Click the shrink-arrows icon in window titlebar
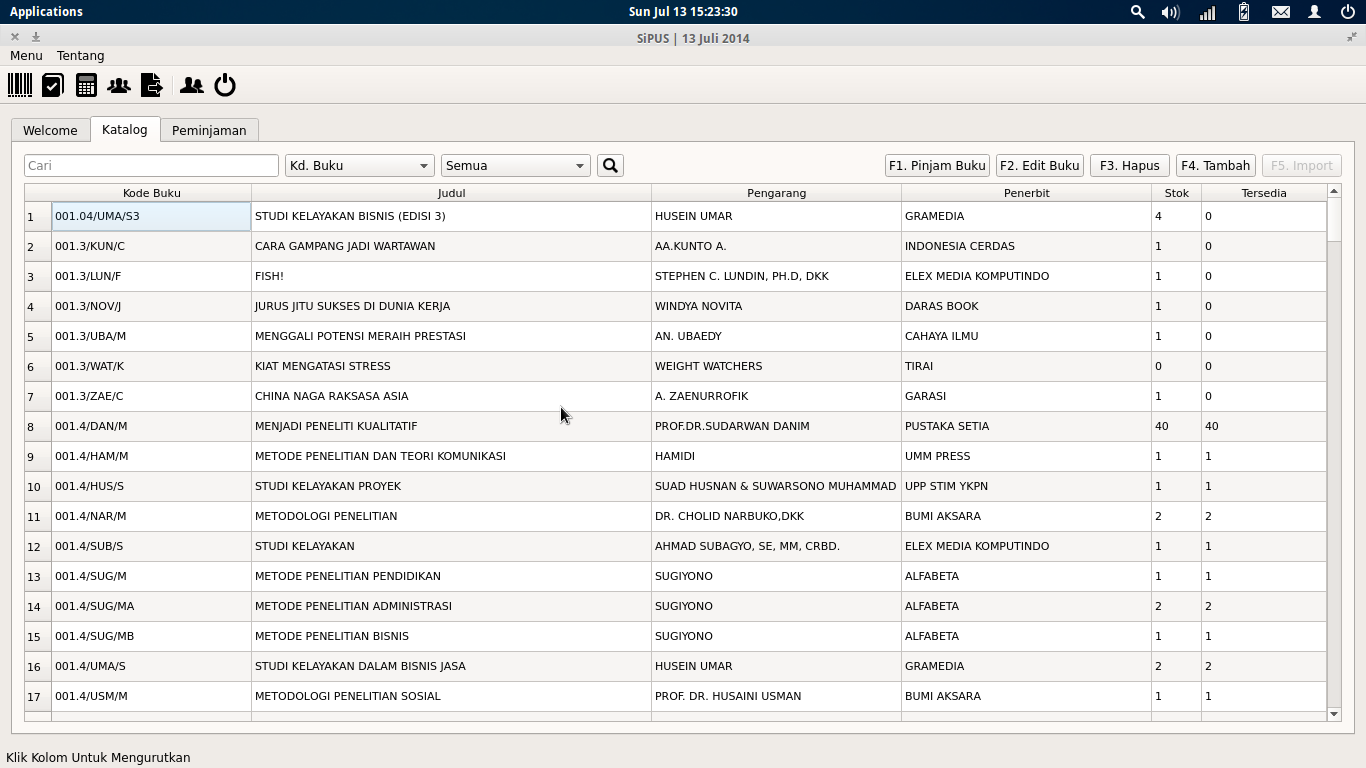Image resolution: width=1366 pixels, height=768 pixels. [x=1352, y=37]
